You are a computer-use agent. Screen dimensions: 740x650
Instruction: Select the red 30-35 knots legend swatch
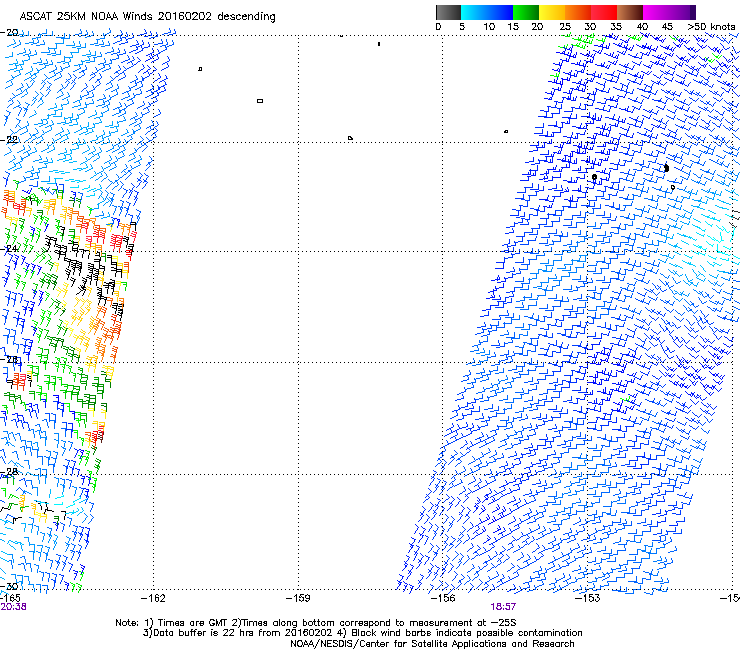click(x=604, y=12)
